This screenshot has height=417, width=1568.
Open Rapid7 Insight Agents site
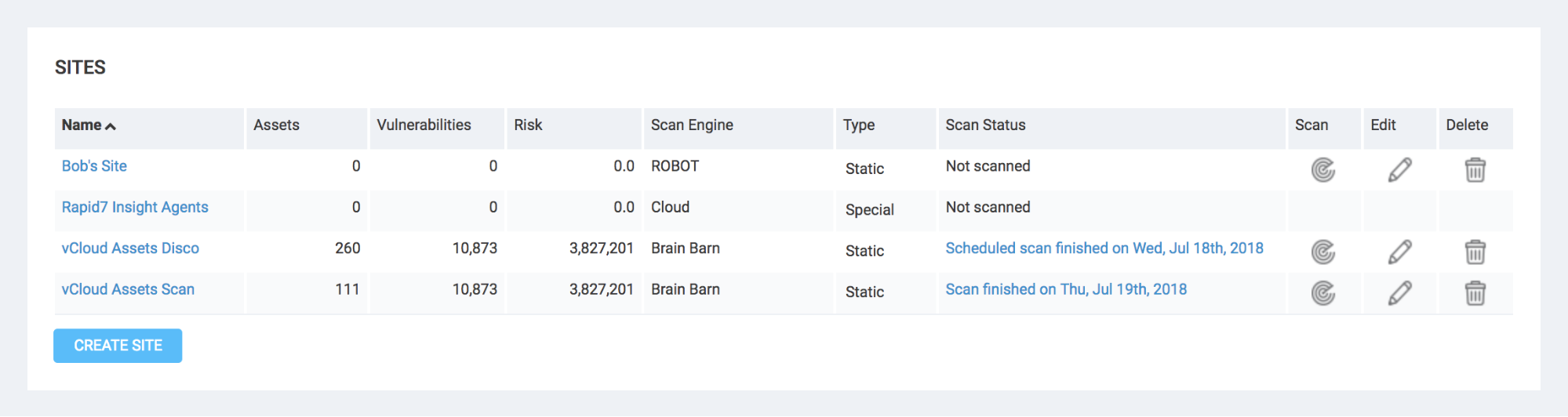click(135, 207)
